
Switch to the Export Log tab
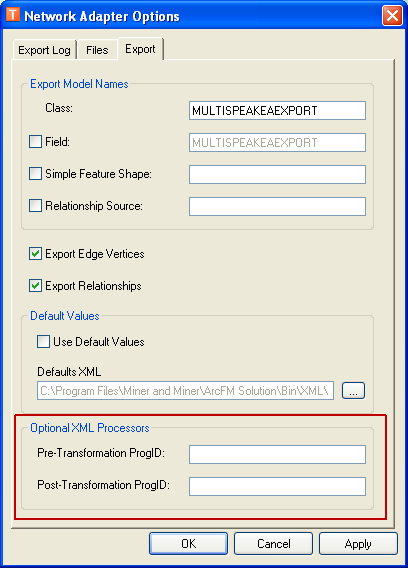pyautogui.click(x=45, y=50)
